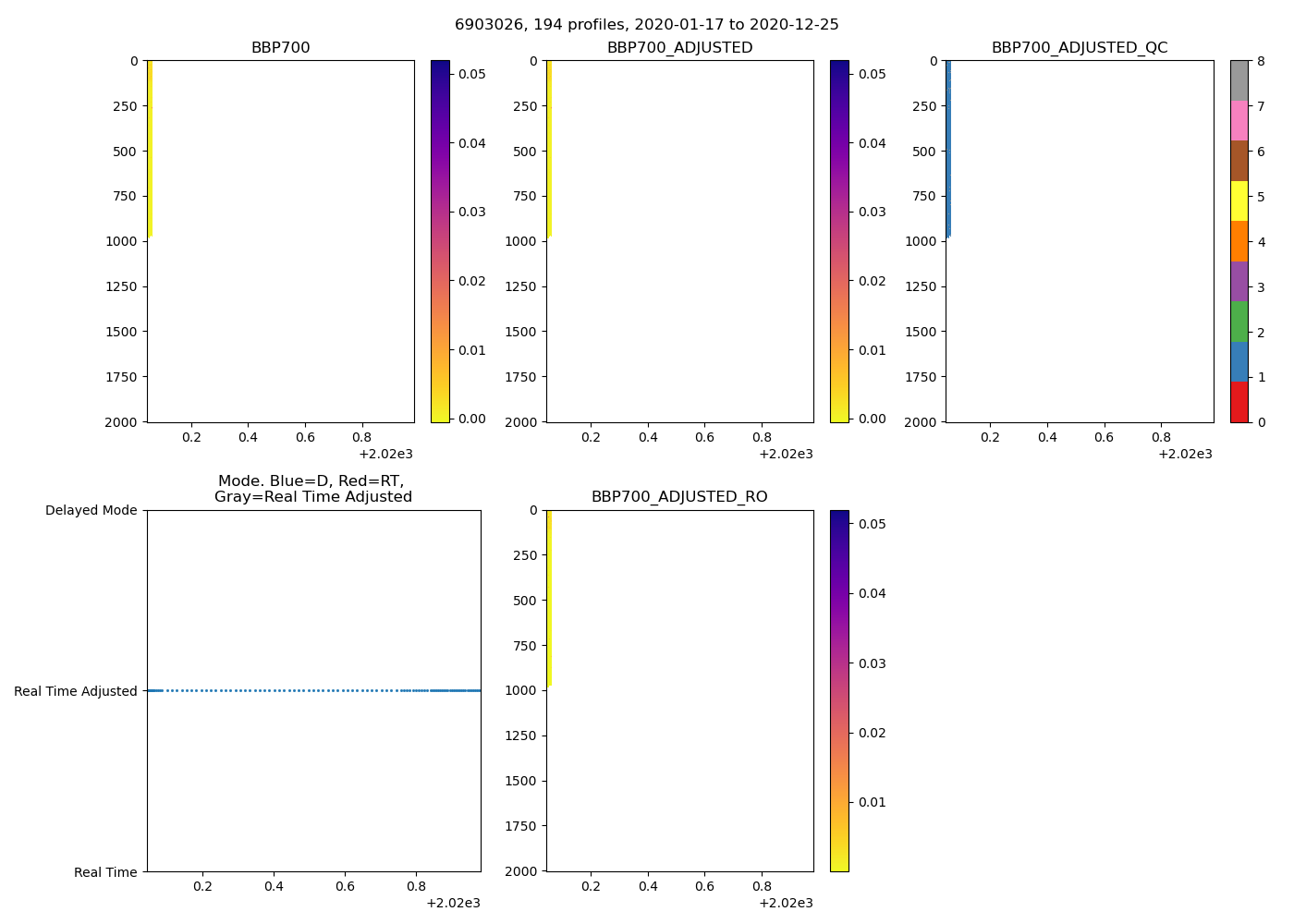Image resolution: width=1294 pixels, height=924 pixels.
Task: Select the figure title with float 6903026
Action: click(x=646, y=25)
